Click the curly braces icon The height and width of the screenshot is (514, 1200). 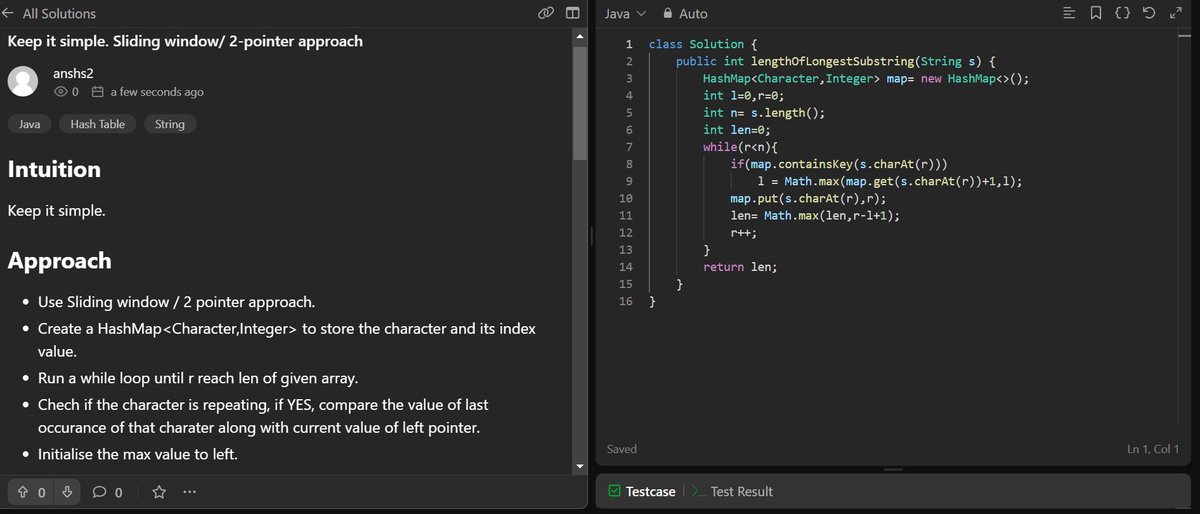pos(1123,13)
